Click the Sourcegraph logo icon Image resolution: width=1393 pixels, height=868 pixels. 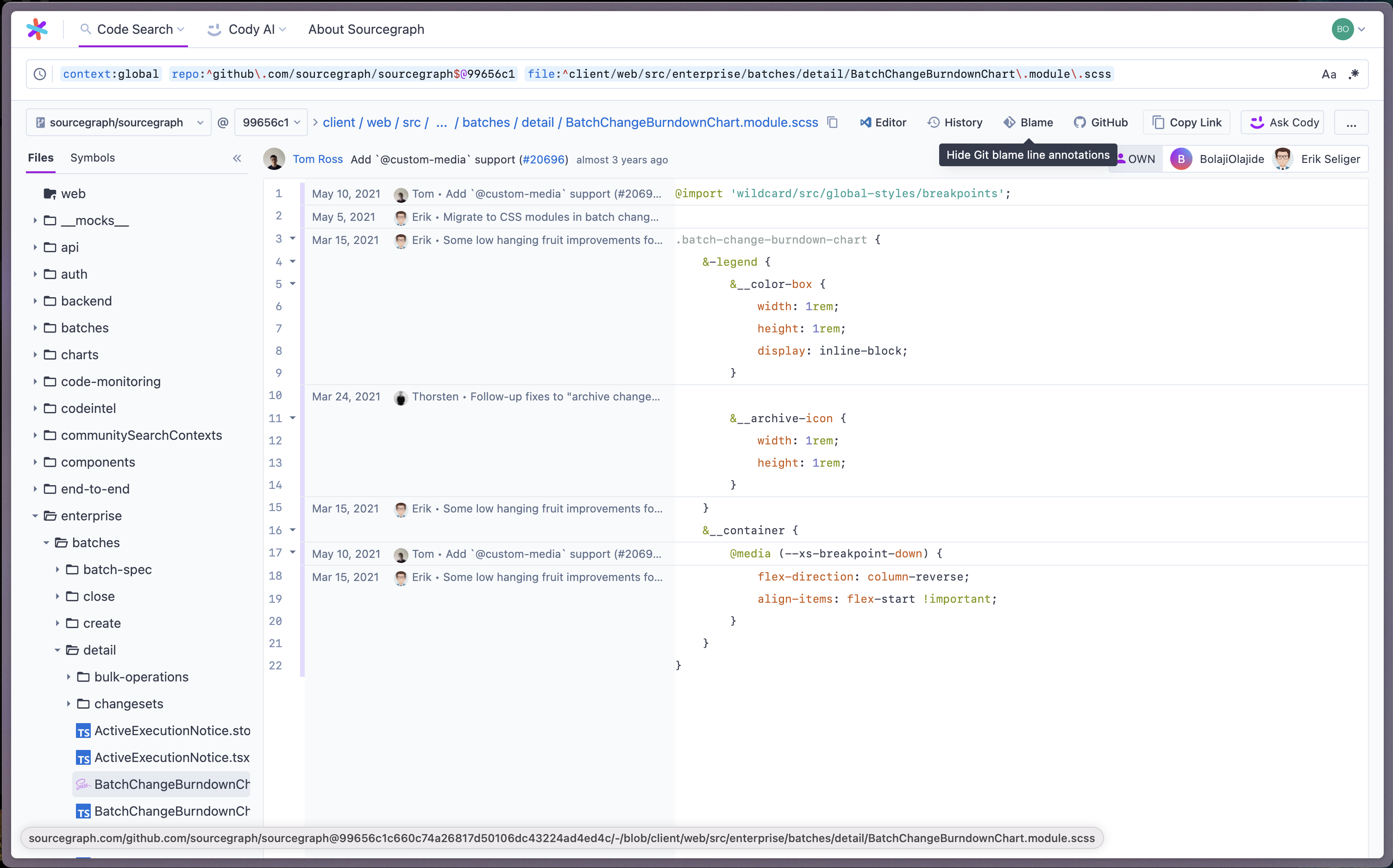(x=37, y=28)
